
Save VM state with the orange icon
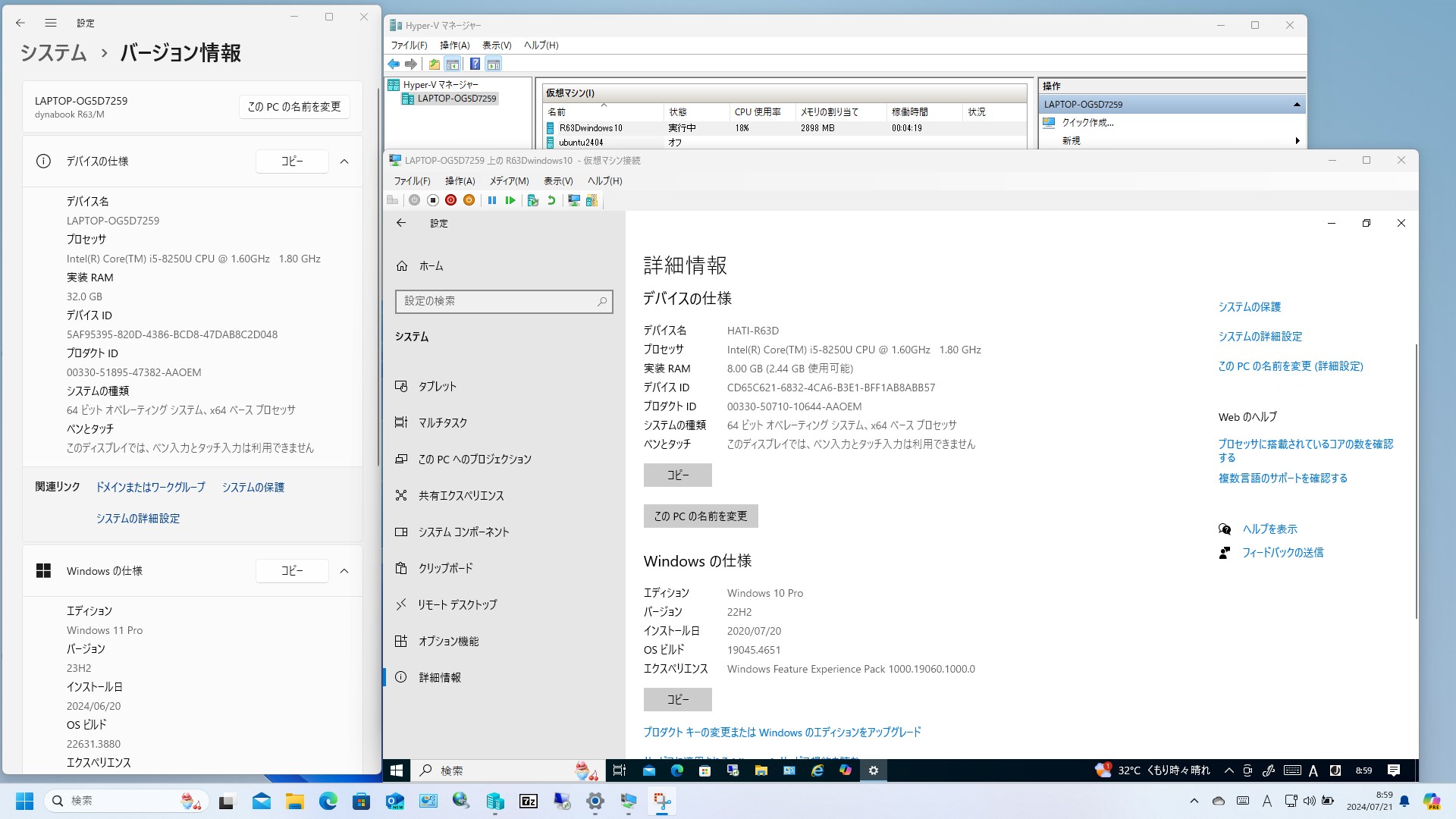point(469,200)
